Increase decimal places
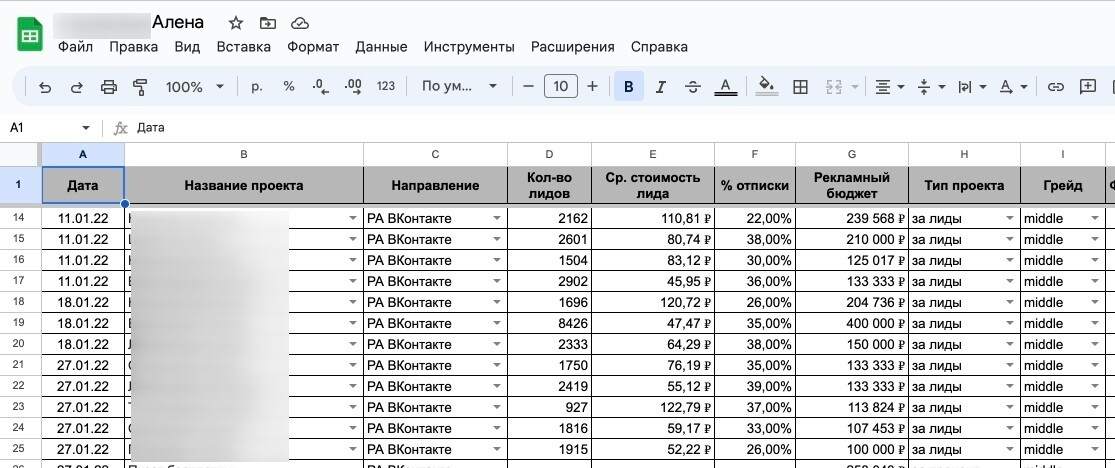 click(x=353, y=87)
